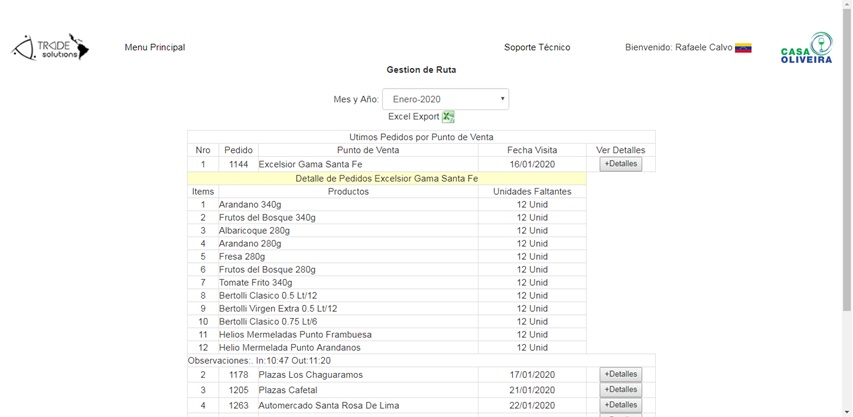Click the Excel Export text link
The image size is (853, 417).
[x=413, y=117]
